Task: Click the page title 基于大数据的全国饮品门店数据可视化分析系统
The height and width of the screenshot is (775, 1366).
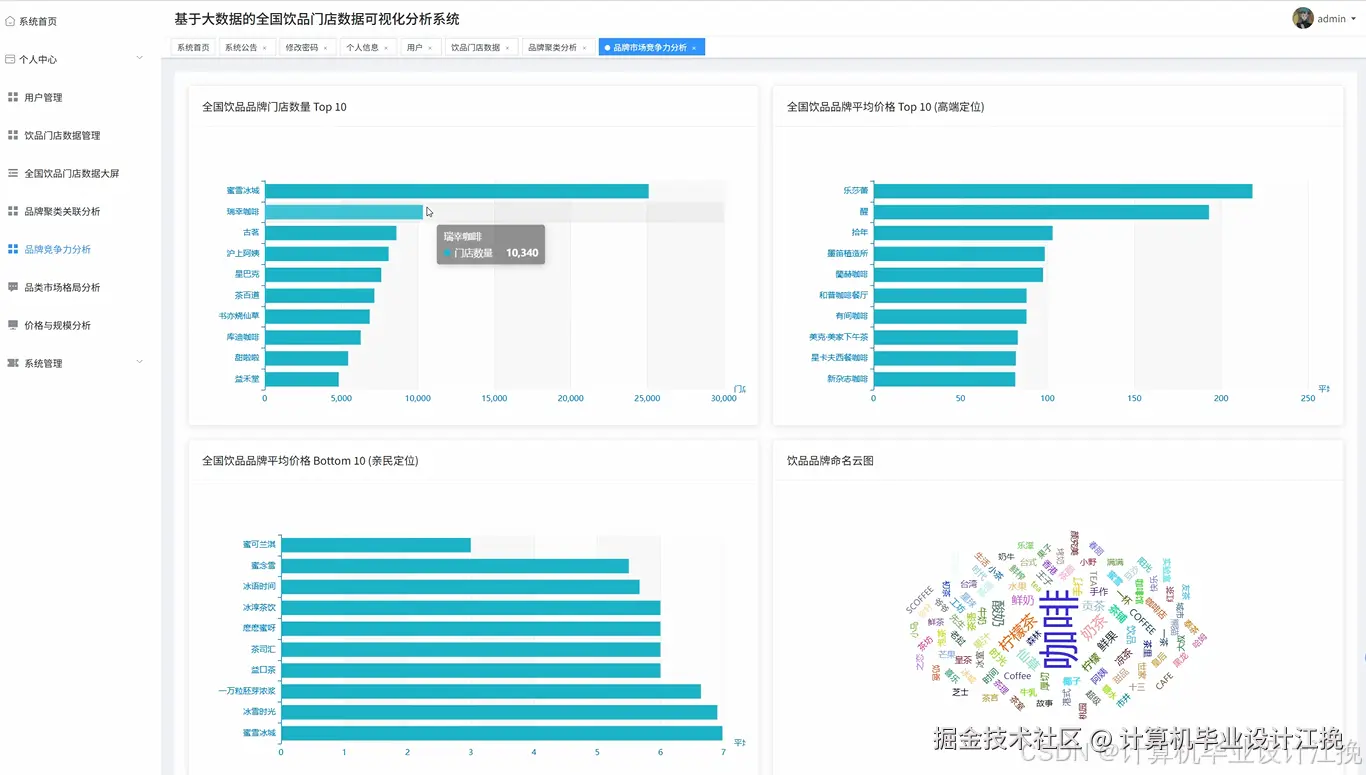Action: pyautogui.click(x=317, y=19)
